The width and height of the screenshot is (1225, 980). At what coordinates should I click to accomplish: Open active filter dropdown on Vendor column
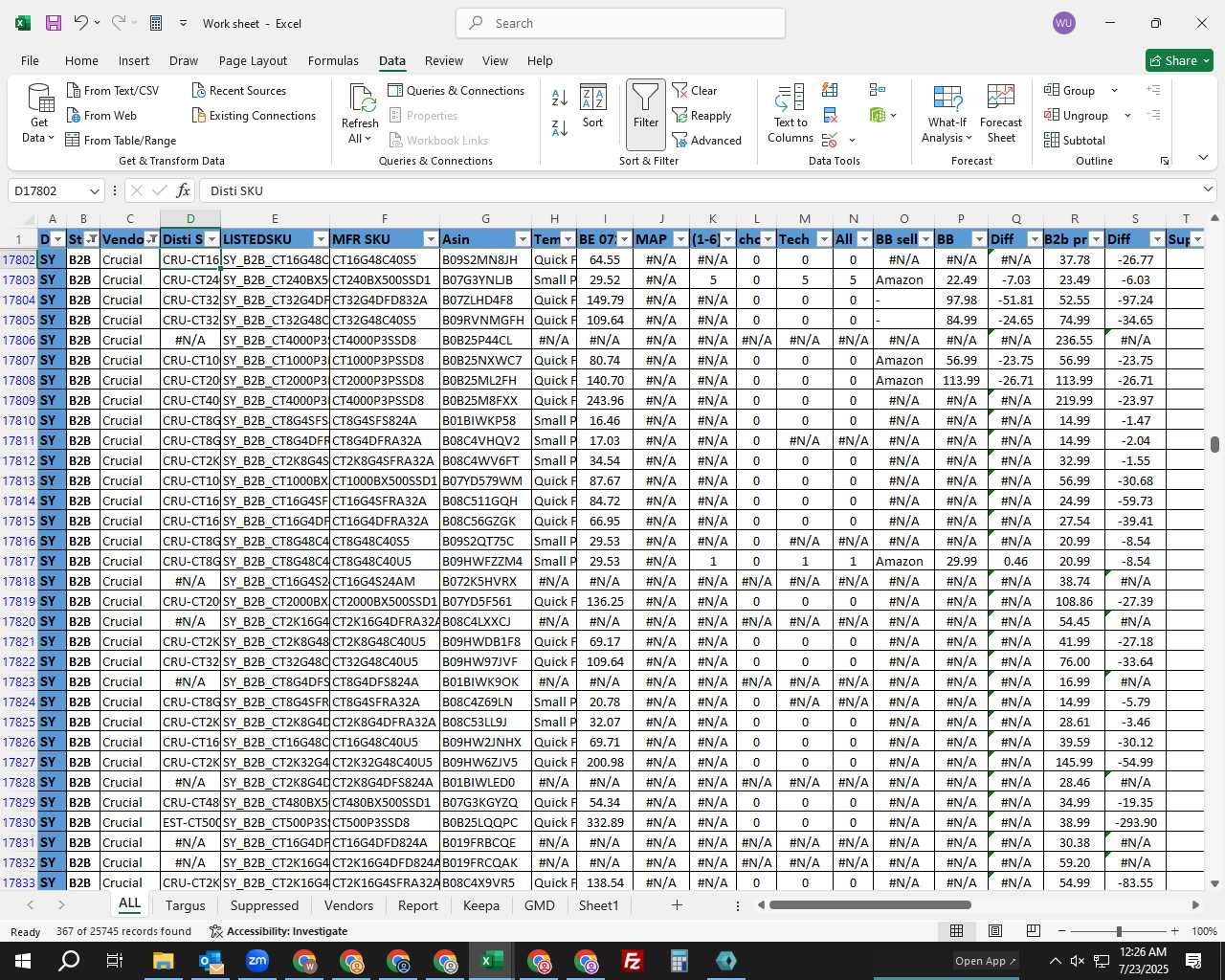152,239
